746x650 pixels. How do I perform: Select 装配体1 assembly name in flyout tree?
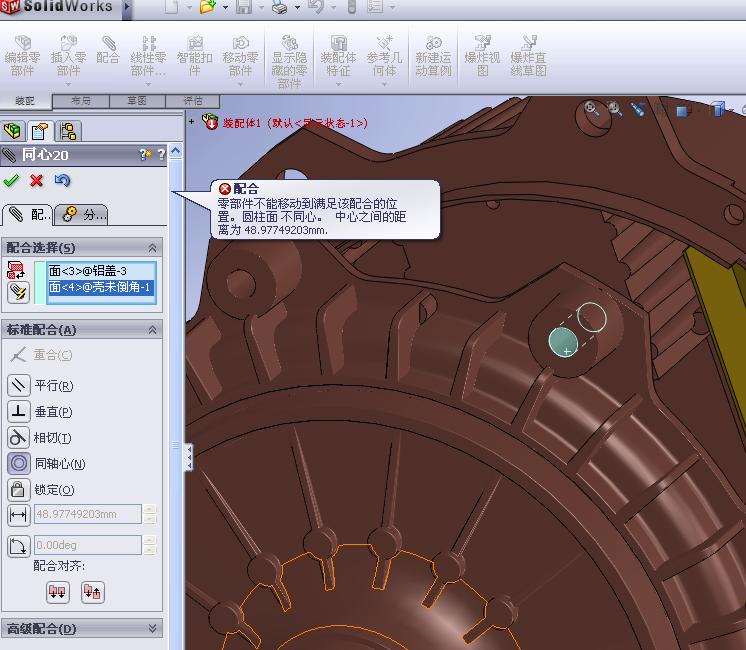[295, 123]
